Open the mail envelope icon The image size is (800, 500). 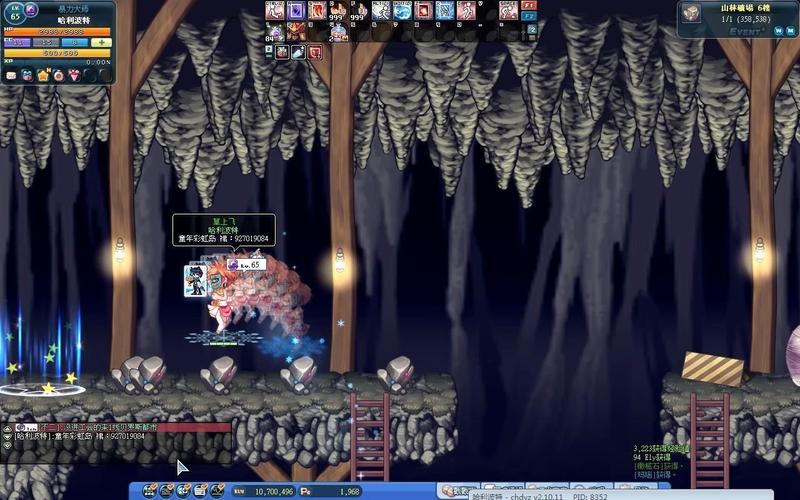[12, 75]
